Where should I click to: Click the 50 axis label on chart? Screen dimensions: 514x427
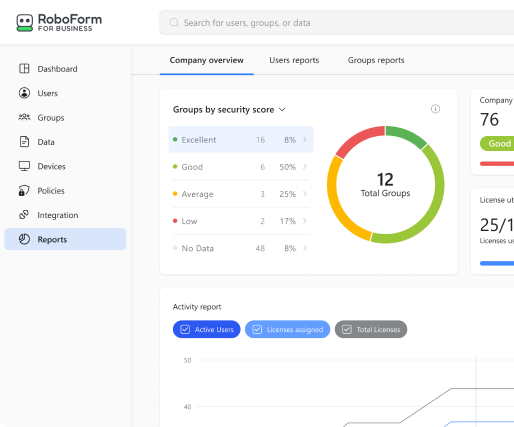187,360
